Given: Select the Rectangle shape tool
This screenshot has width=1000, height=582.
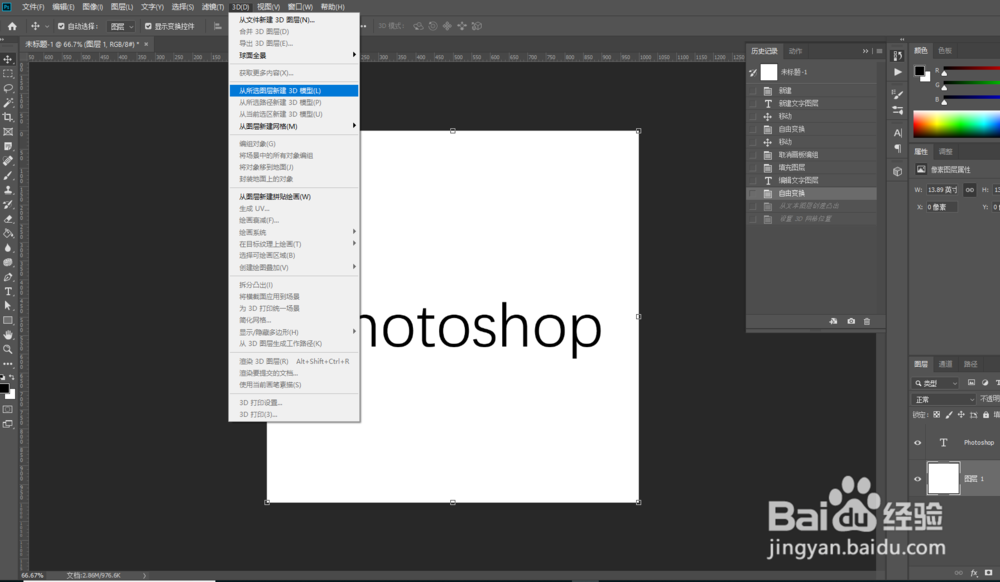Looking at the screenshot, I should [8, 320].
